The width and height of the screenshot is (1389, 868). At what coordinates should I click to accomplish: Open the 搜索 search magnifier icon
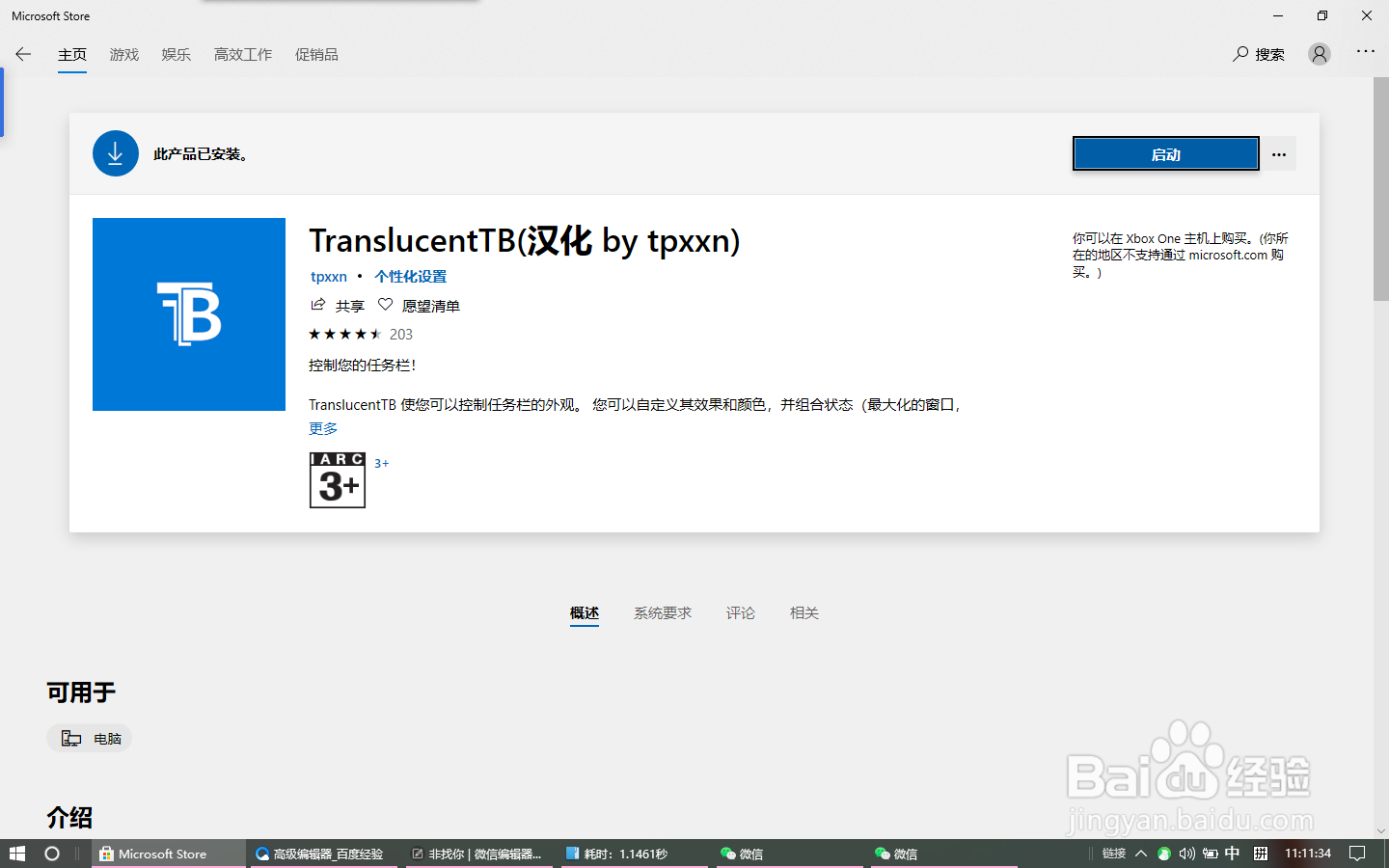[1239, 54]
